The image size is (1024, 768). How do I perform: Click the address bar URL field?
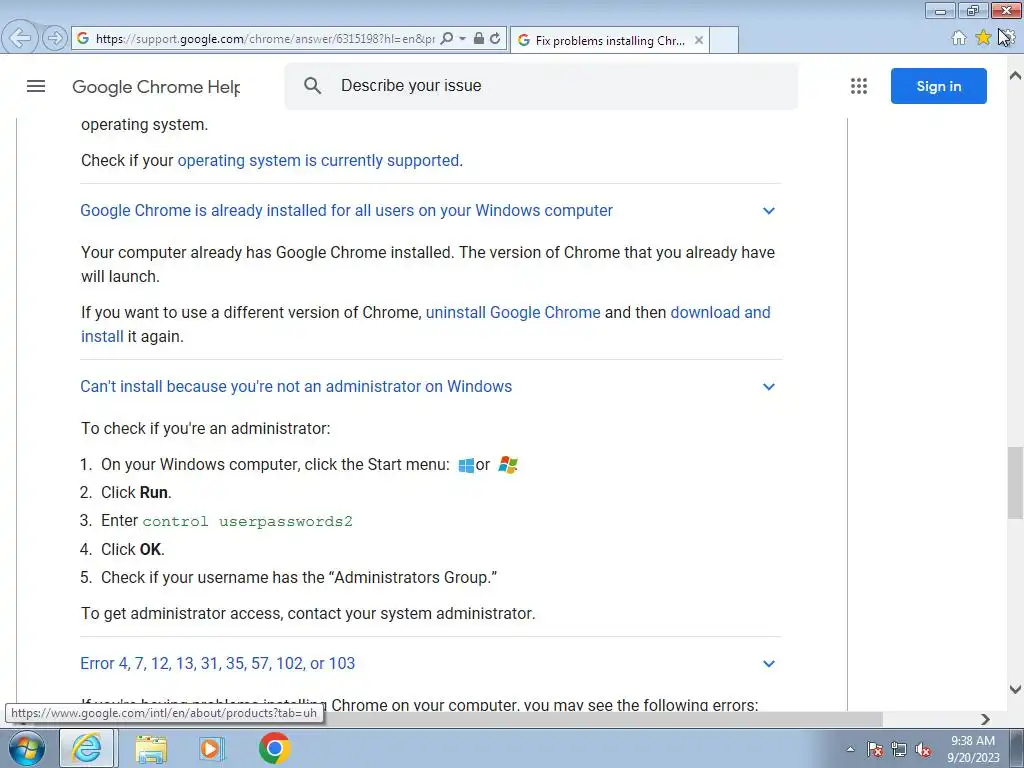(264, 39)
